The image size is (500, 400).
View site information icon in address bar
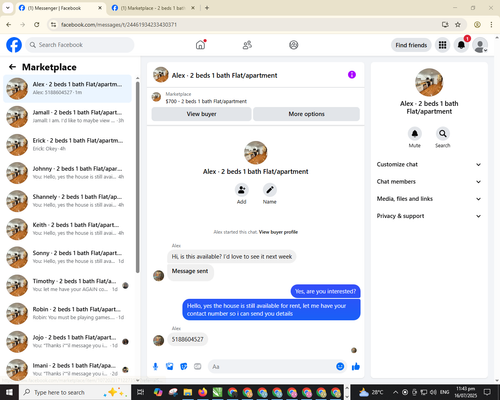[x=53, y=24]
